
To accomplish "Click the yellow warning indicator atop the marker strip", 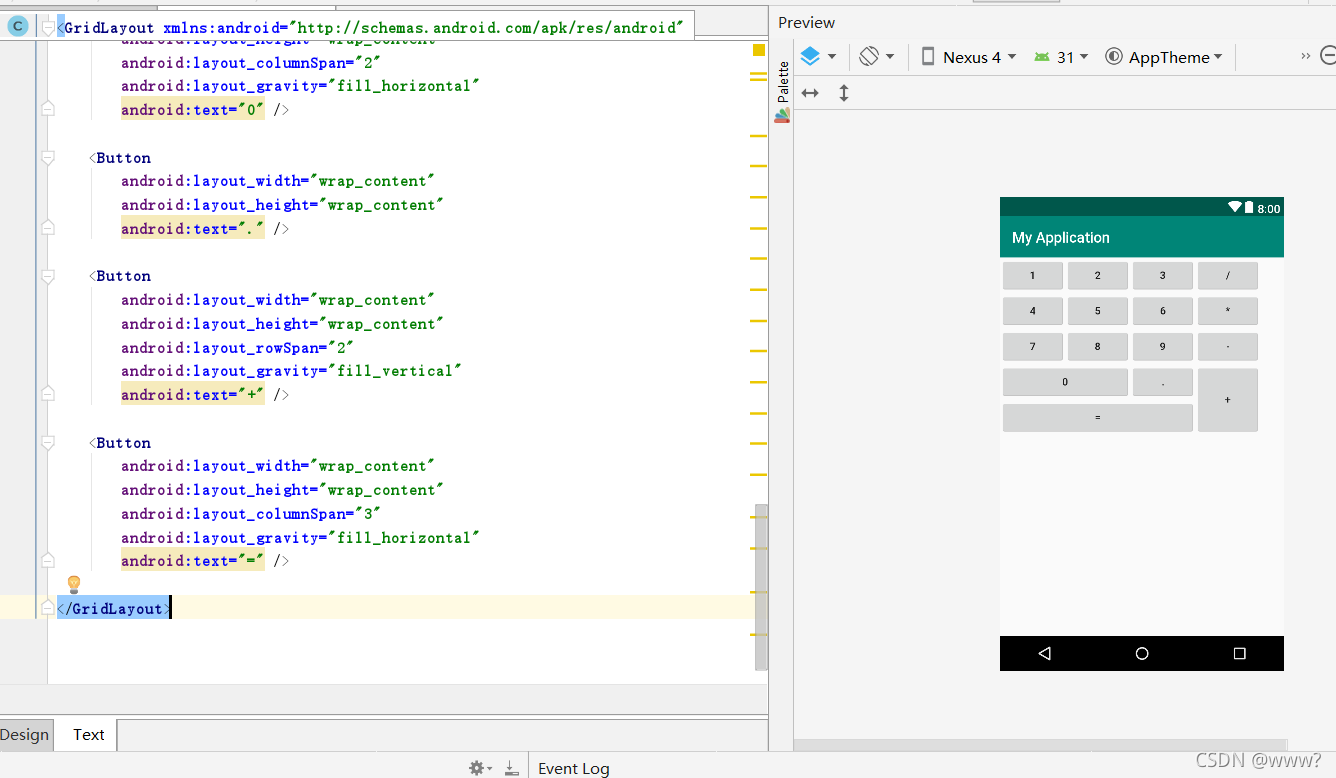I will coord(759,50).
